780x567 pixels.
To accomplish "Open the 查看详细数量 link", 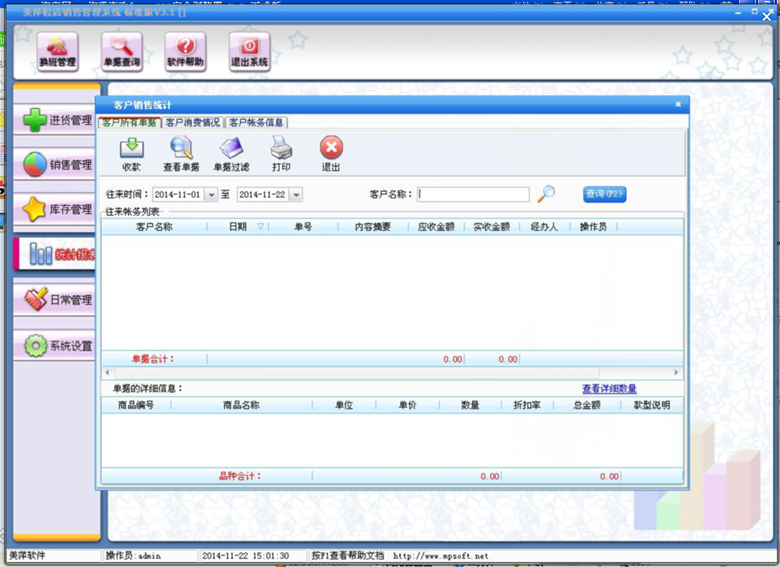I will click(609, 388).
